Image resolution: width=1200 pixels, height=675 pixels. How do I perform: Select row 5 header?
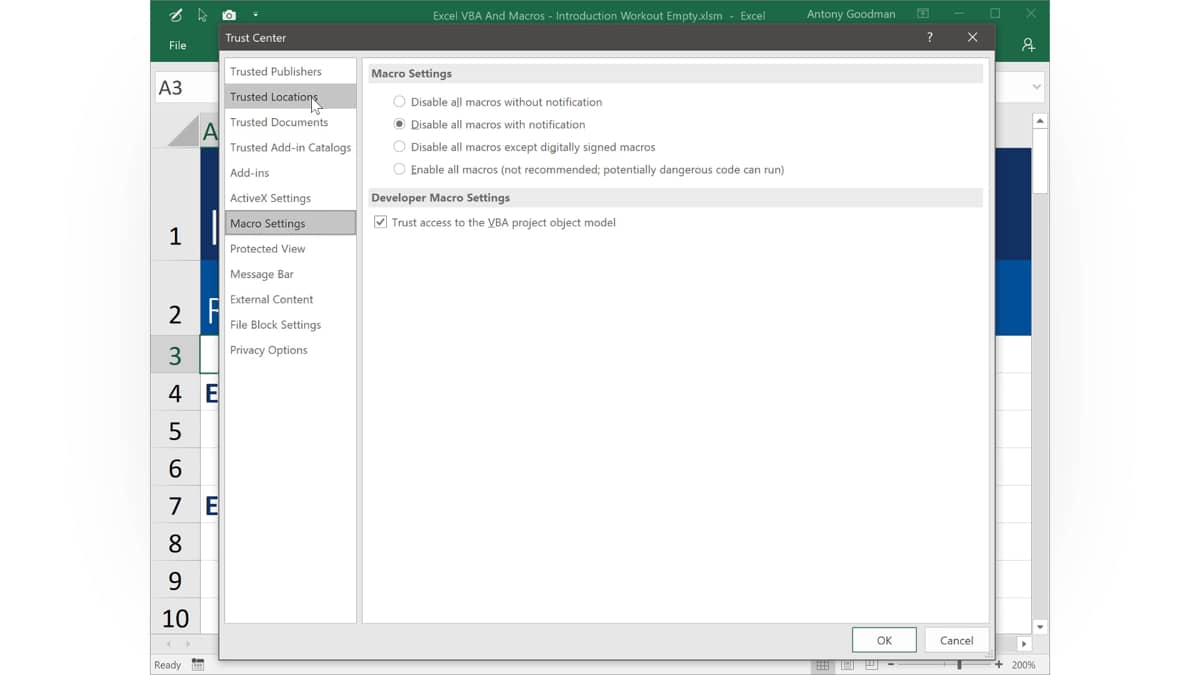(175, 431)
